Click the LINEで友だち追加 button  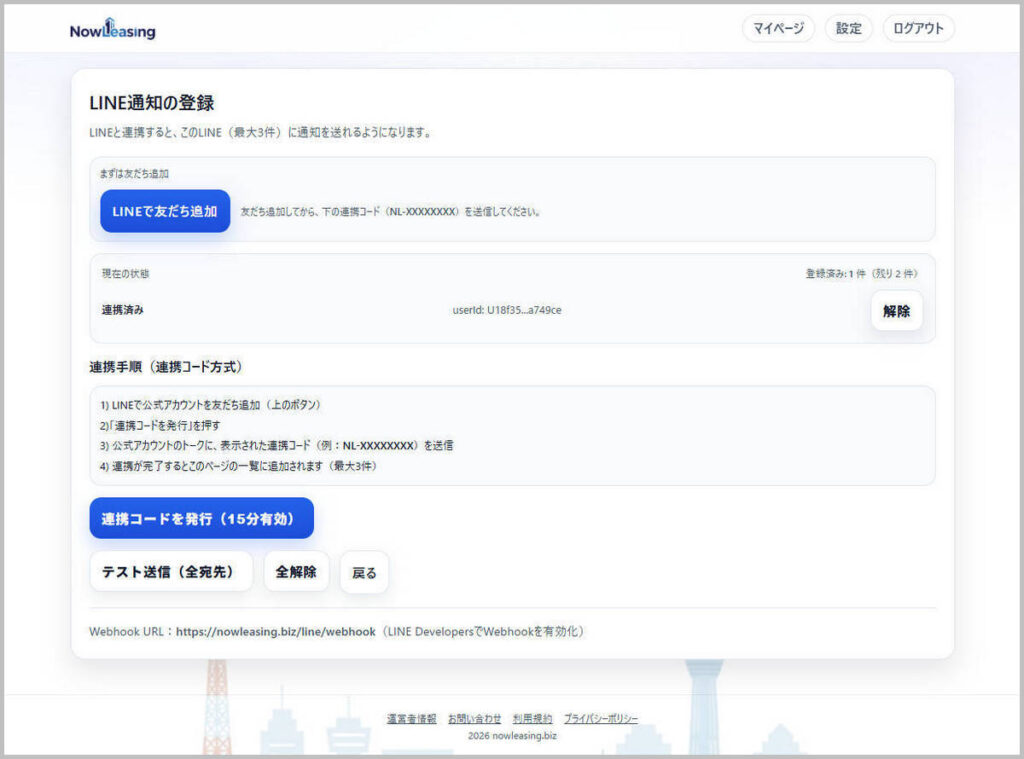[x=164, y=211]
